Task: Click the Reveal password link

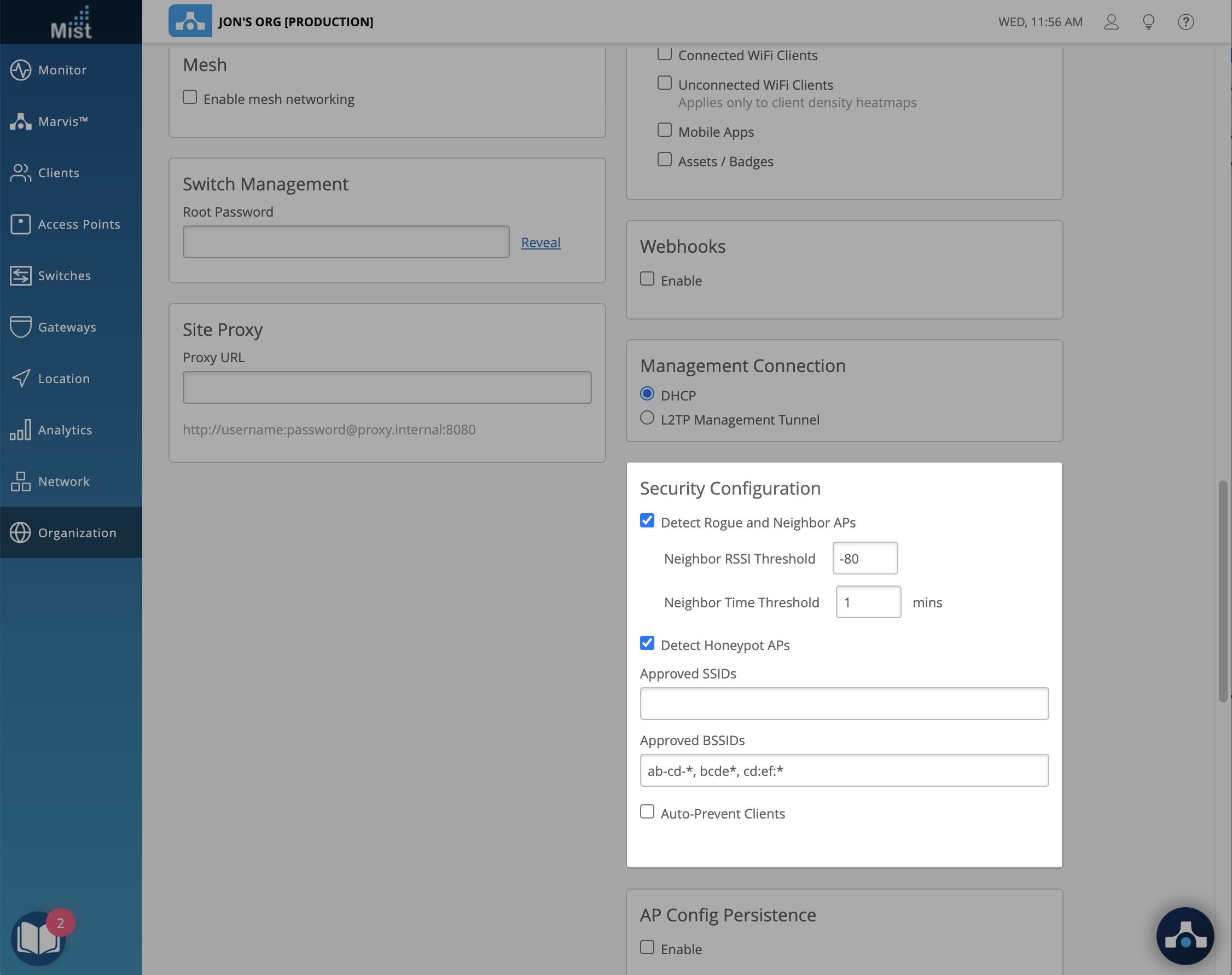Action: coord(541,242)
